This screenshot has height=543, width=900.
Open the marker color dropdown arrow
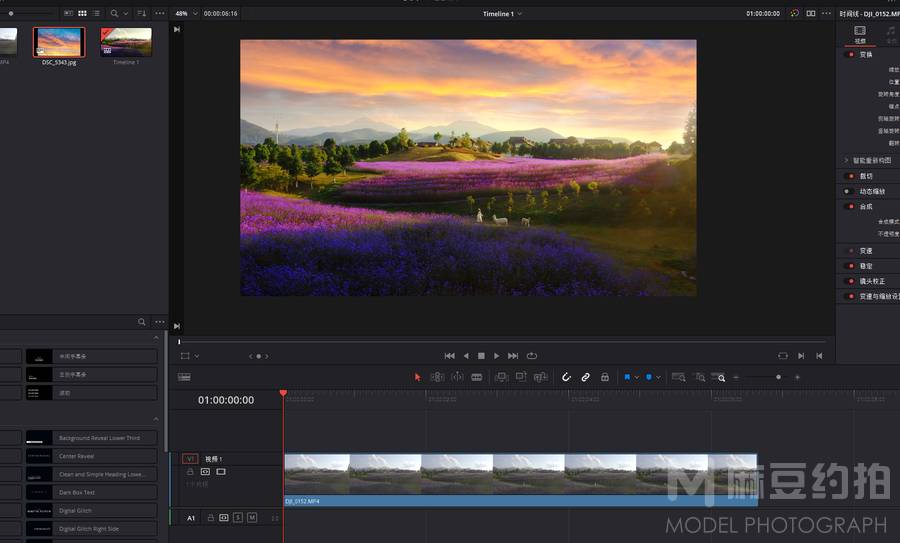pos(658,378)
